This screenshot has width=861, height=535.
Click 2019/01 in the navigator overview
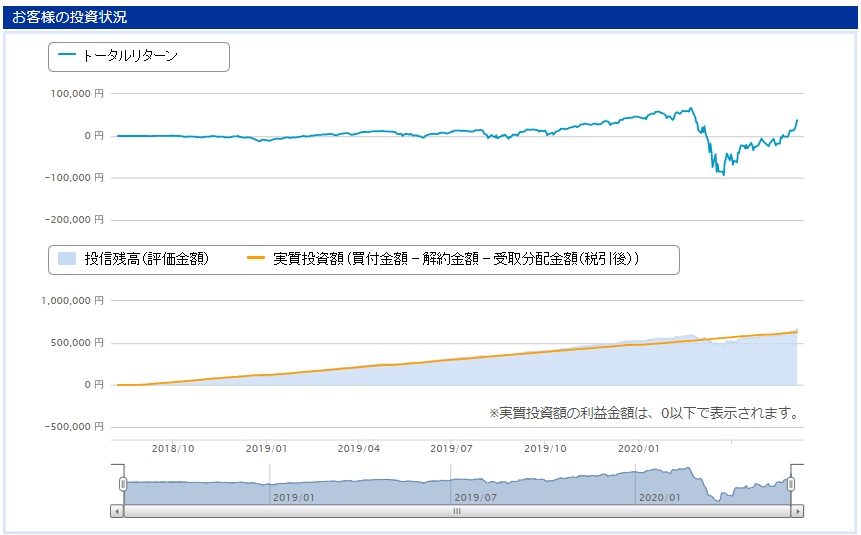294,498
